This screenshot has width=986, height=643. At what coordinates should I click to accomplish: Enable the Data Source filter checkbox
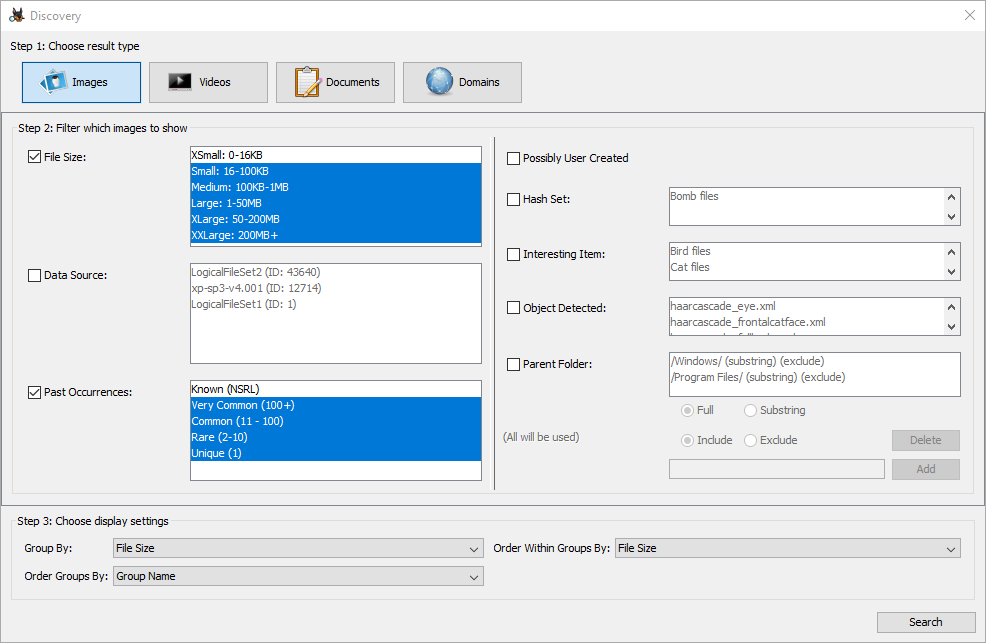pos(35,275)
